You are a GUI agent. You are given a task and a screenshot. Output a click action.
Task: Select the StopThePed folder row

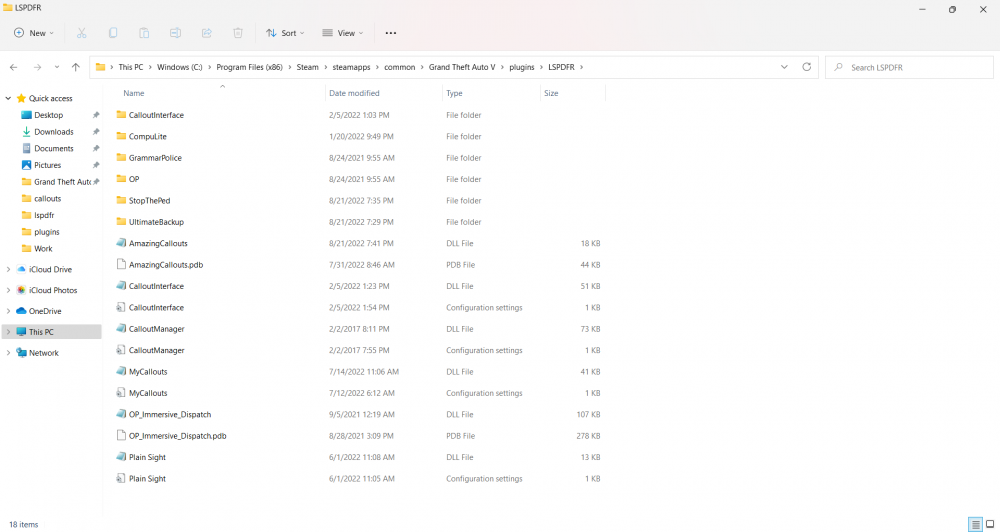[360, 200]
